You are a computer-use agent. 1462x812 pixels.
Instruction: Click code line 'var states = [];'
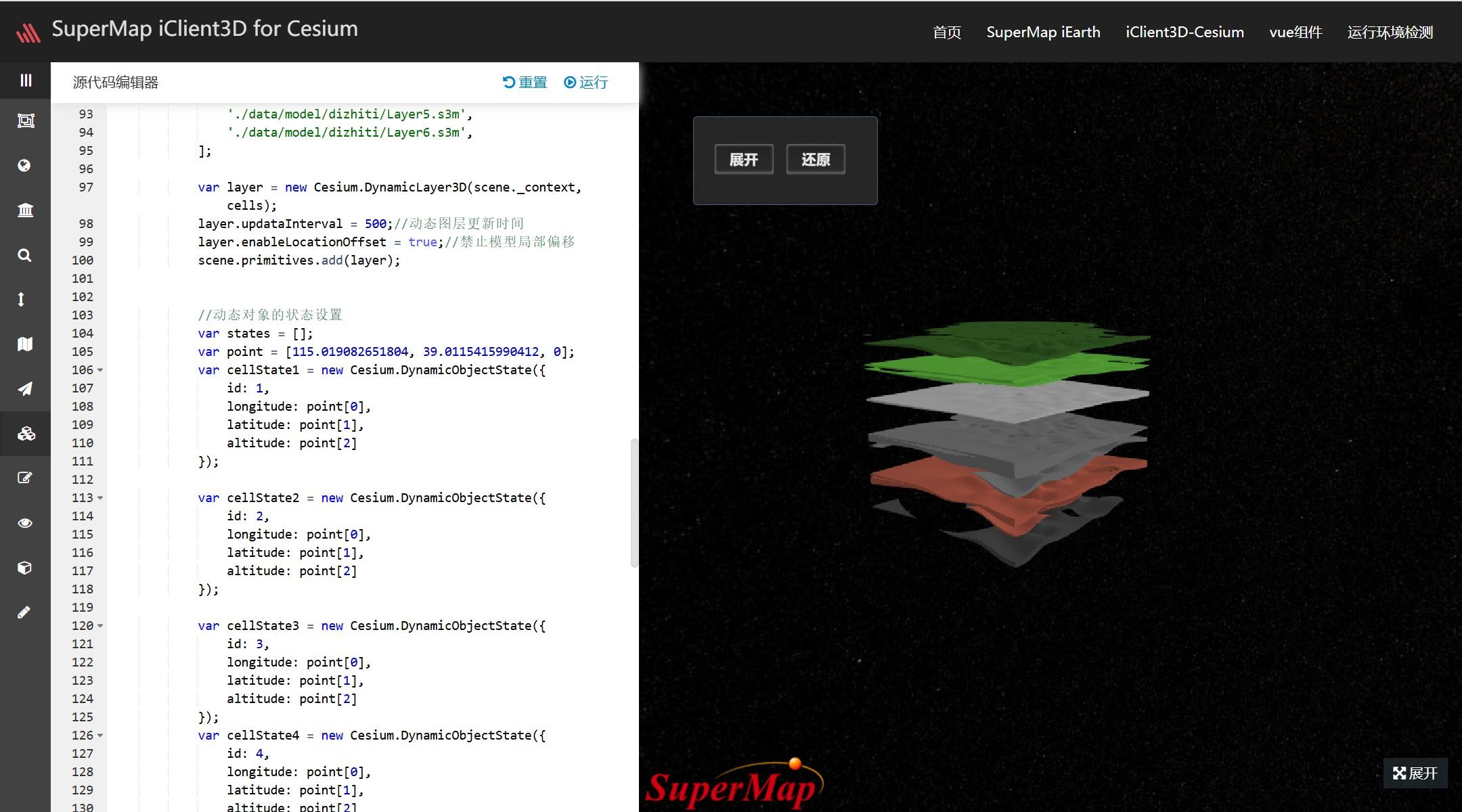pyautogui.click(x=255, y=334)
